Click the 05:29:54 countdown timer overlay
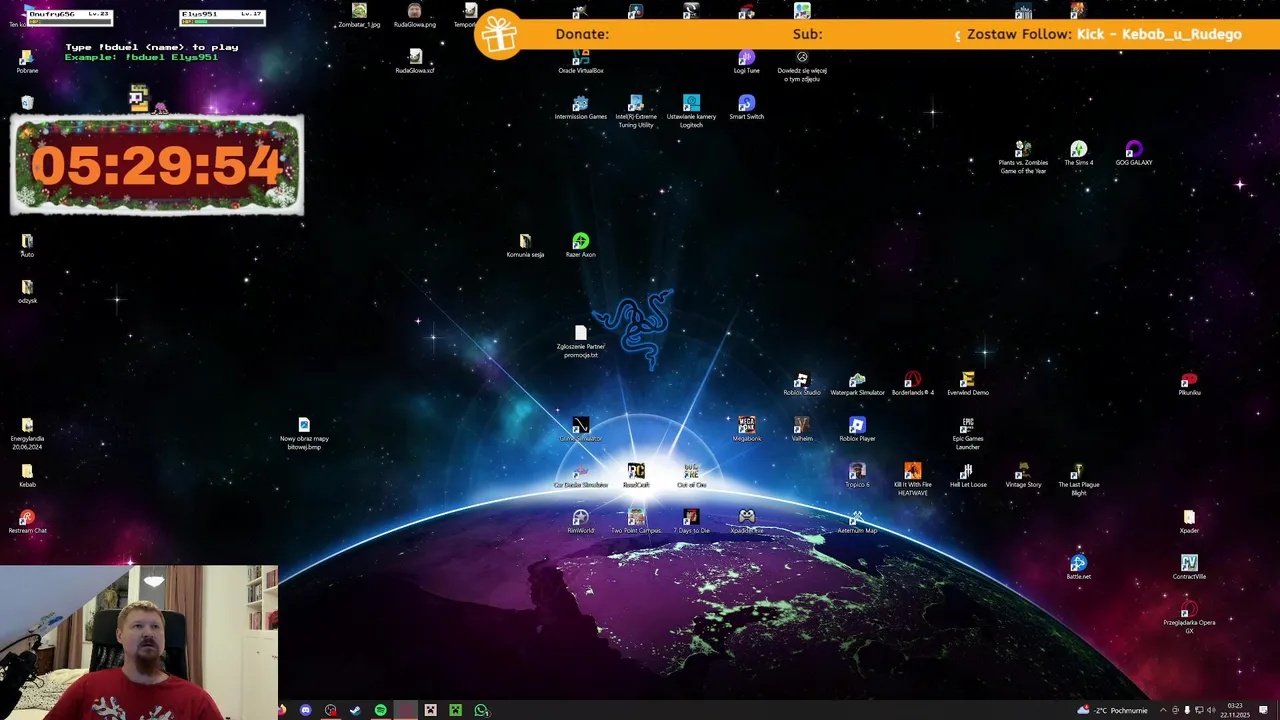1280x720 pixels. point(157,165)
